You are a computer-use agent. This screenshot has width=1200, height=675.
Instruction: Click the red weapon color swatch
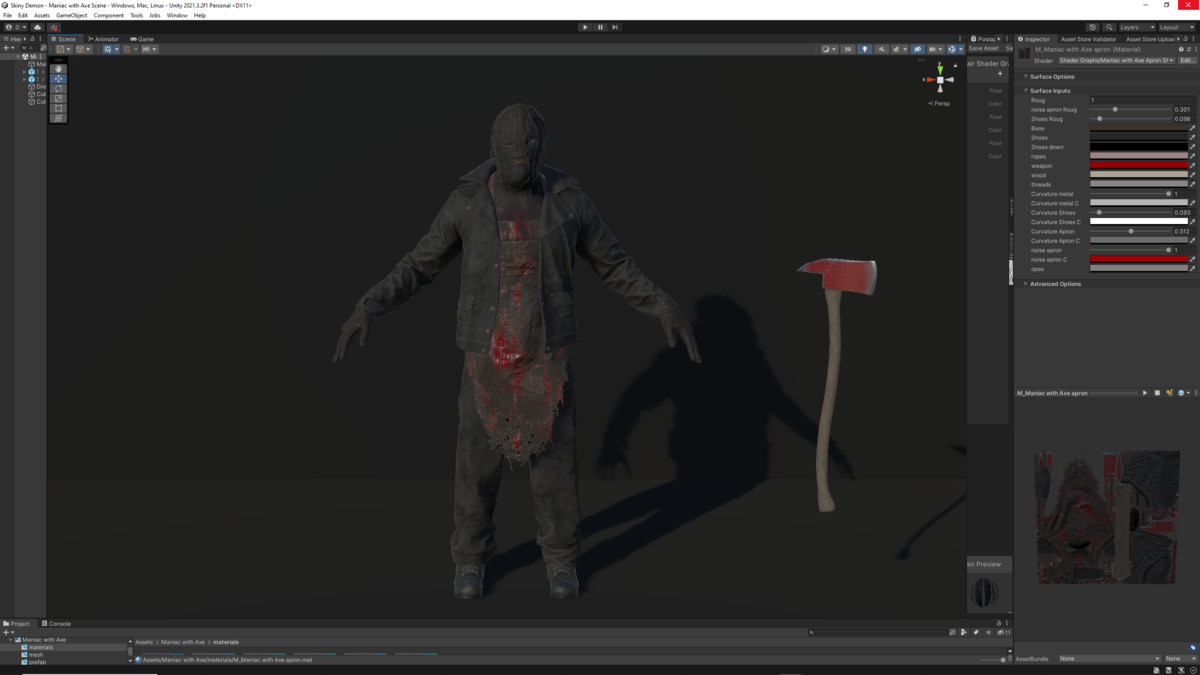pos(1140,165)
